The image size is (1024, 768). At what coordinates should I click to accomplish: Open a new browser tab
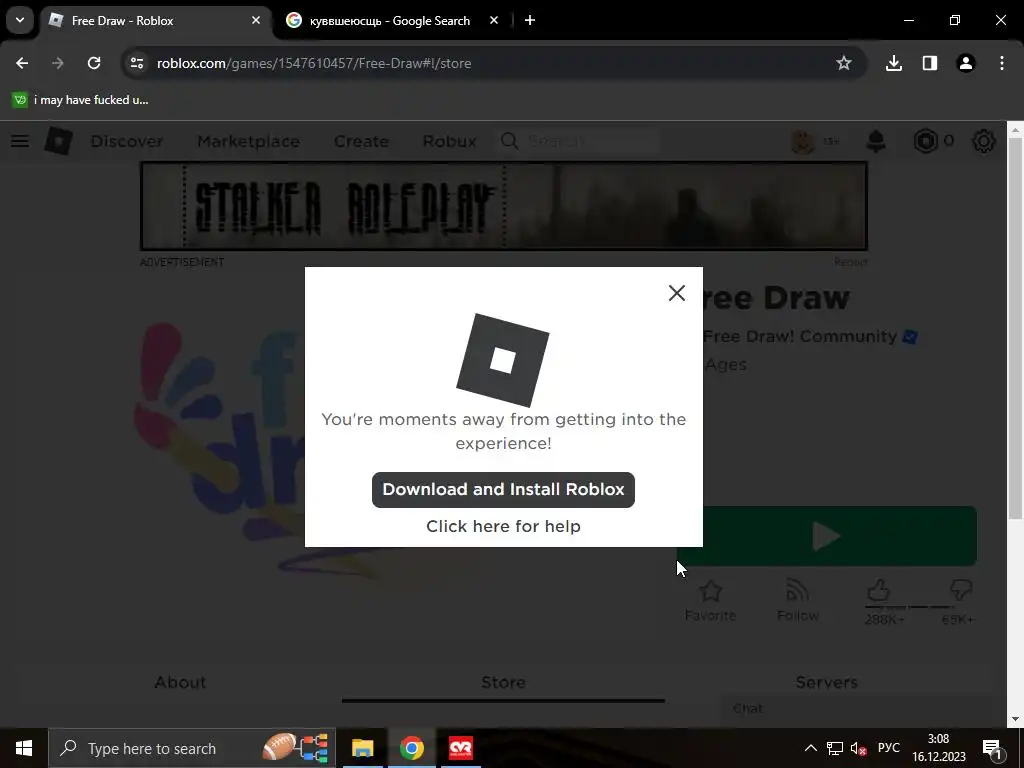[x=530, y=20]
